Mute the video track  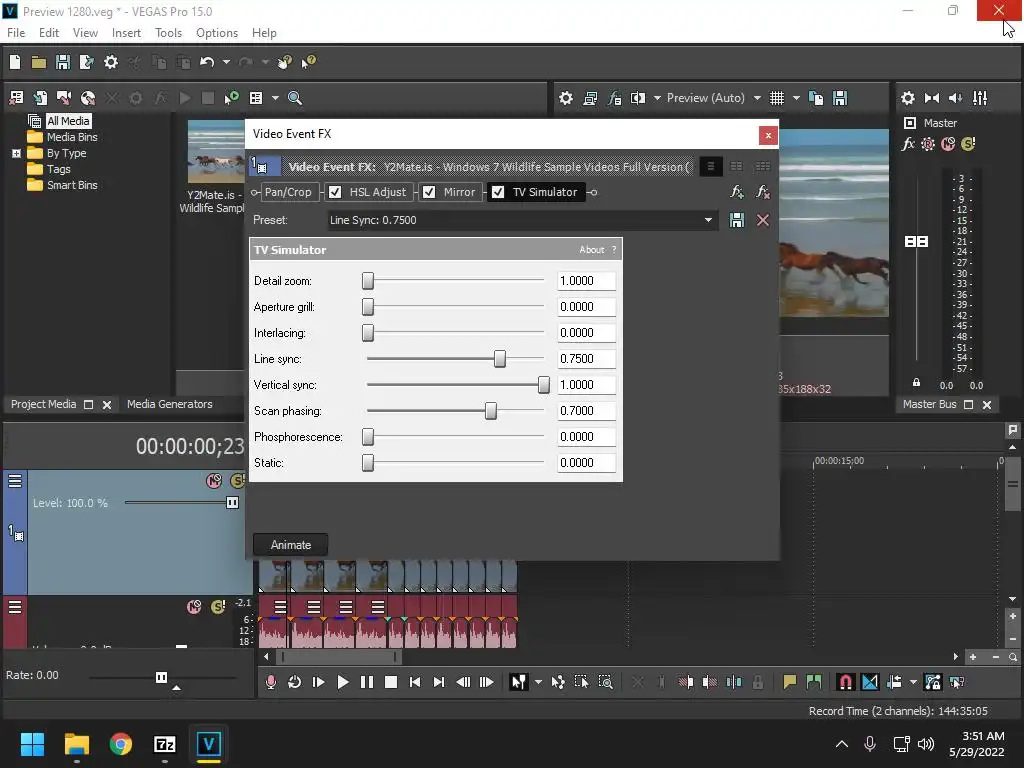point(214,481)
